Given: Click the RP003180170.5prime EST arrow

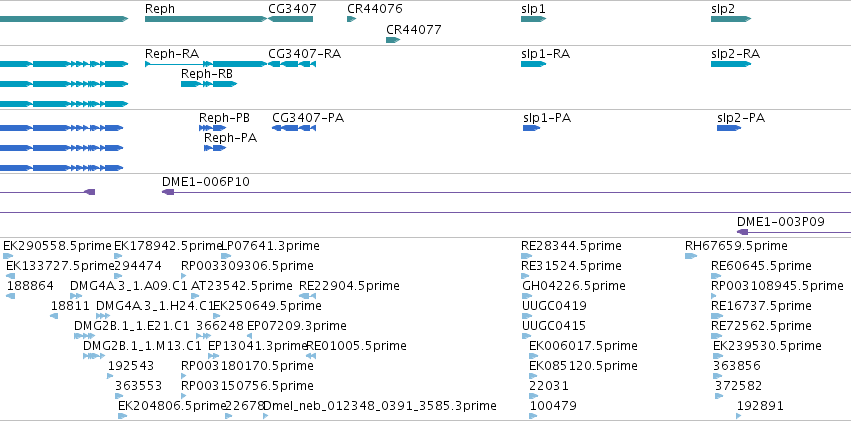Looking at the screenshot, I should point(185,376).
